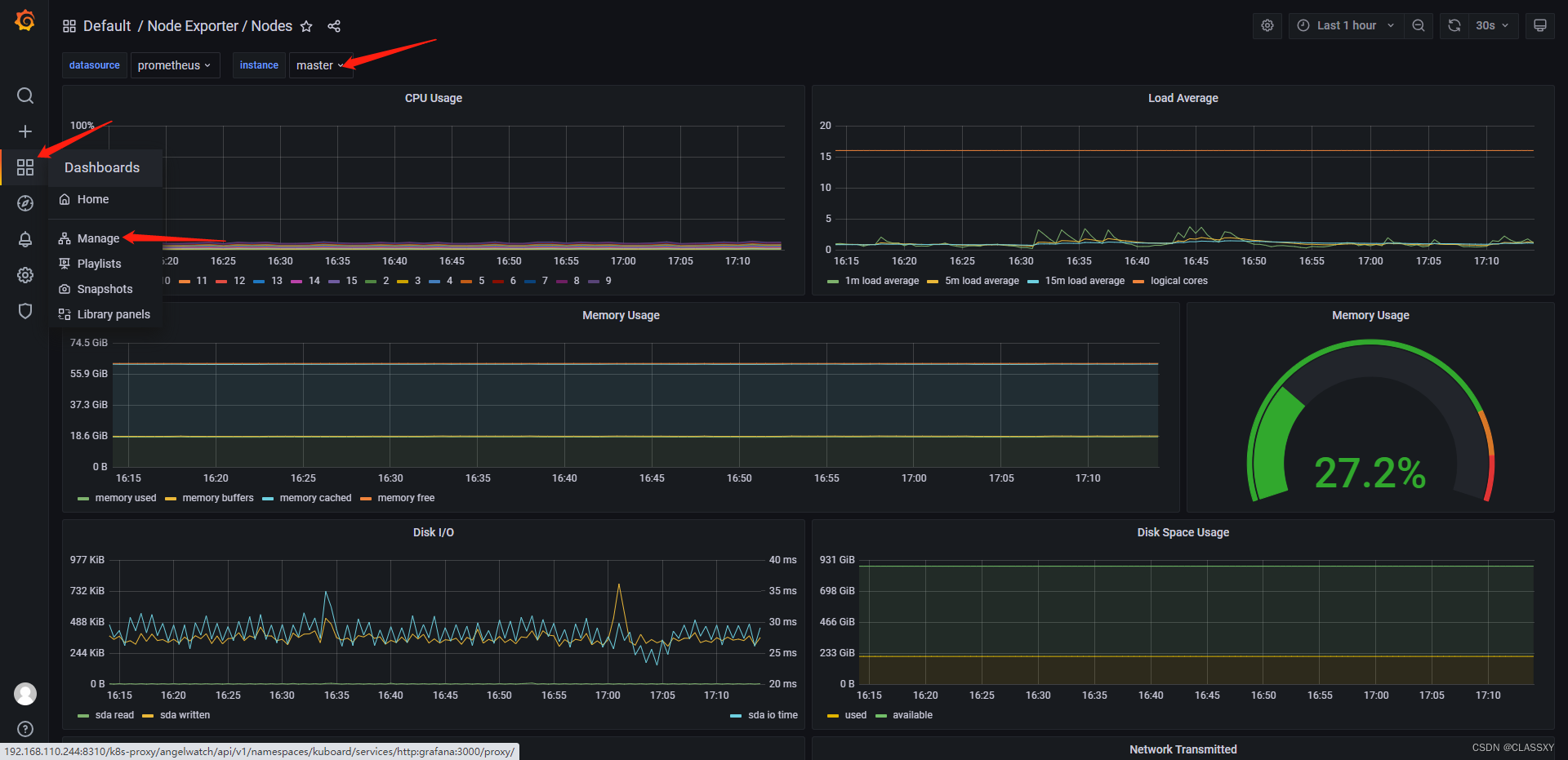The image size is (1568, 760).
Task: Open the Server Admin shield icon
Action: click(x=25, y=311)
